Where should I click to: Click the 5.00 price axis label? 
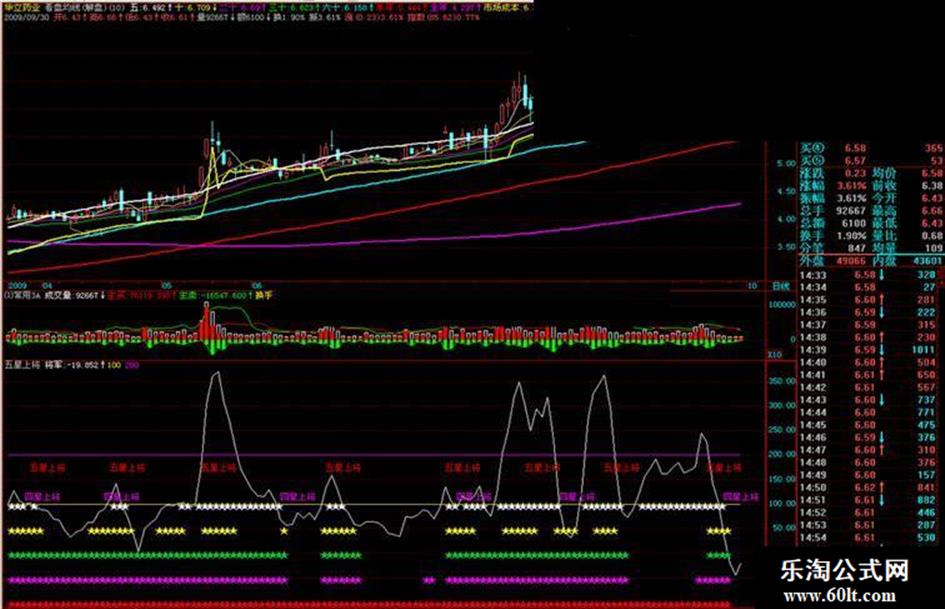(786, 163)
